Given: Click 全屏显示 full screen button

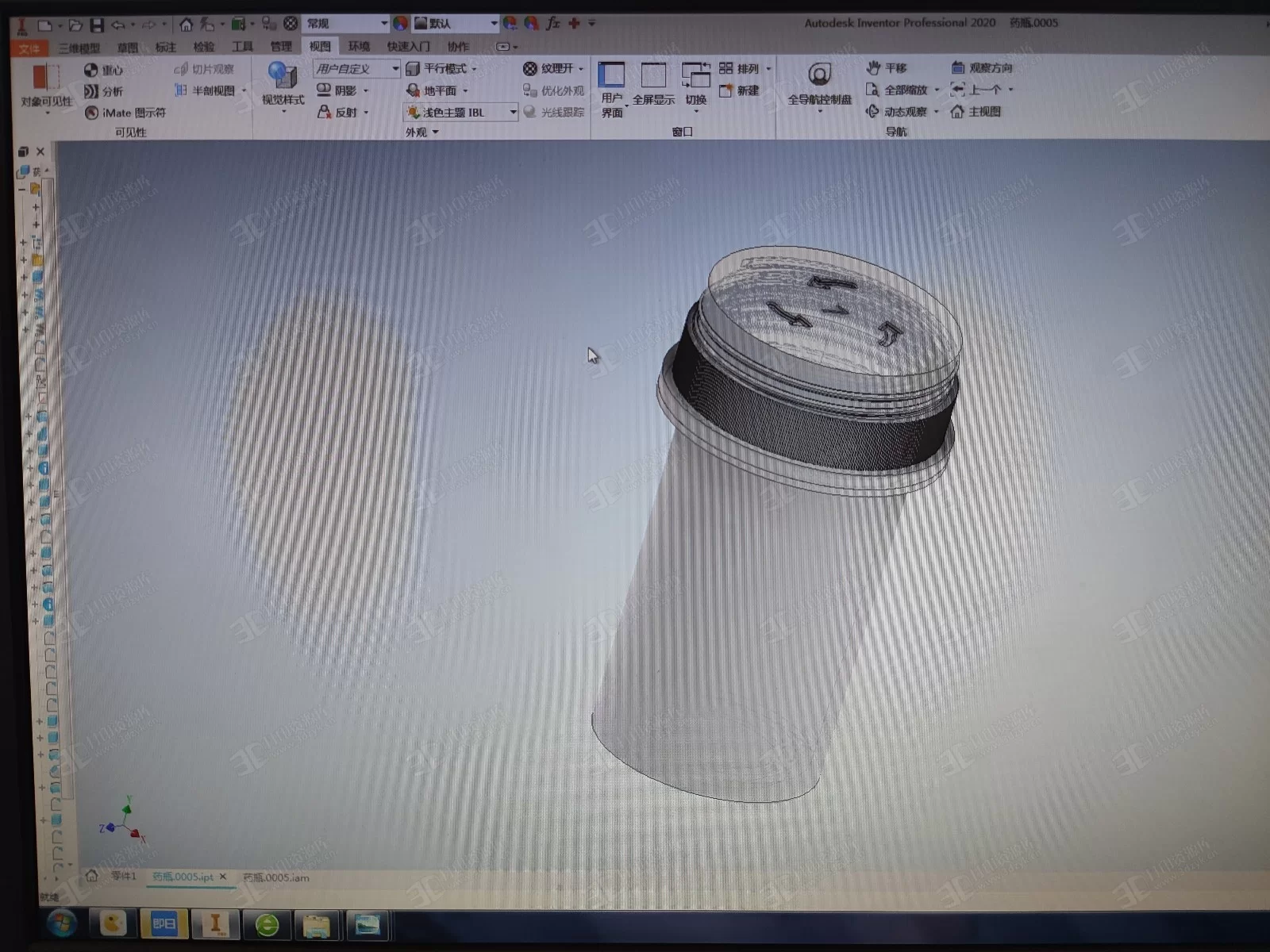Looking at the screenshot, I should [x=653, y=84].
